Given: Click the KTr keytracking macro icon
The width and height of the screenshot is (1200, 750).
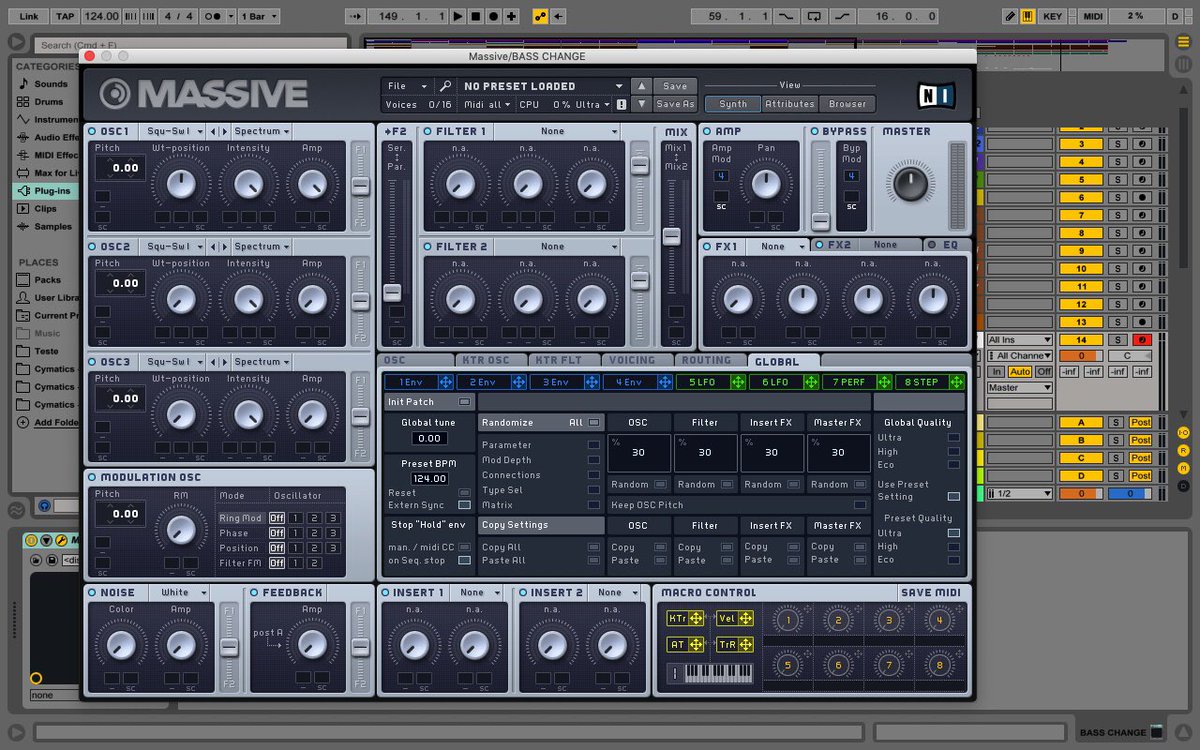Looking at the screenshot, I should [x=683, y=619].
